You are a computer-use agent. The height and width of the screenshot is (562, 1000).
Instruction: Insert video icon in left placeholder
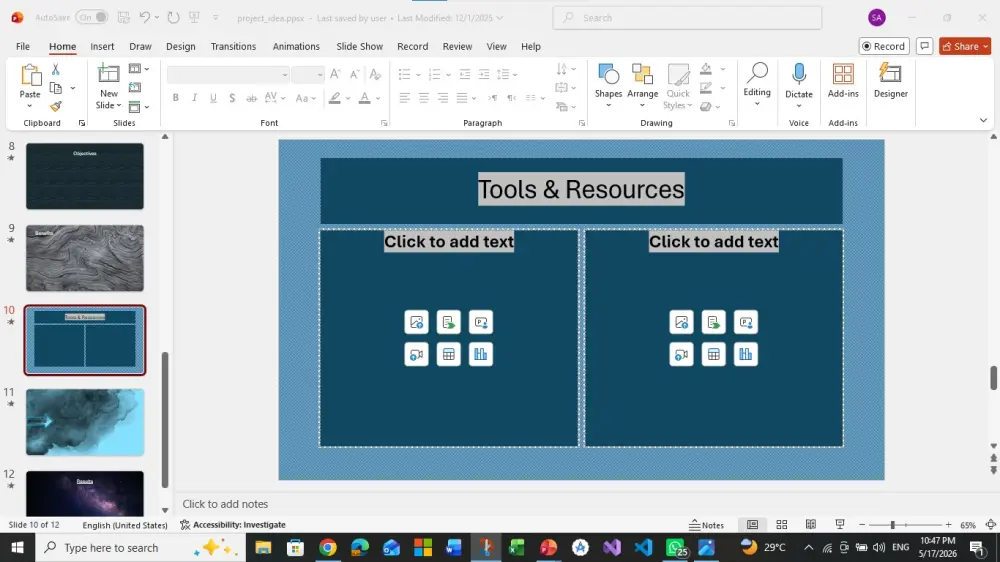[x=416, y=355]
